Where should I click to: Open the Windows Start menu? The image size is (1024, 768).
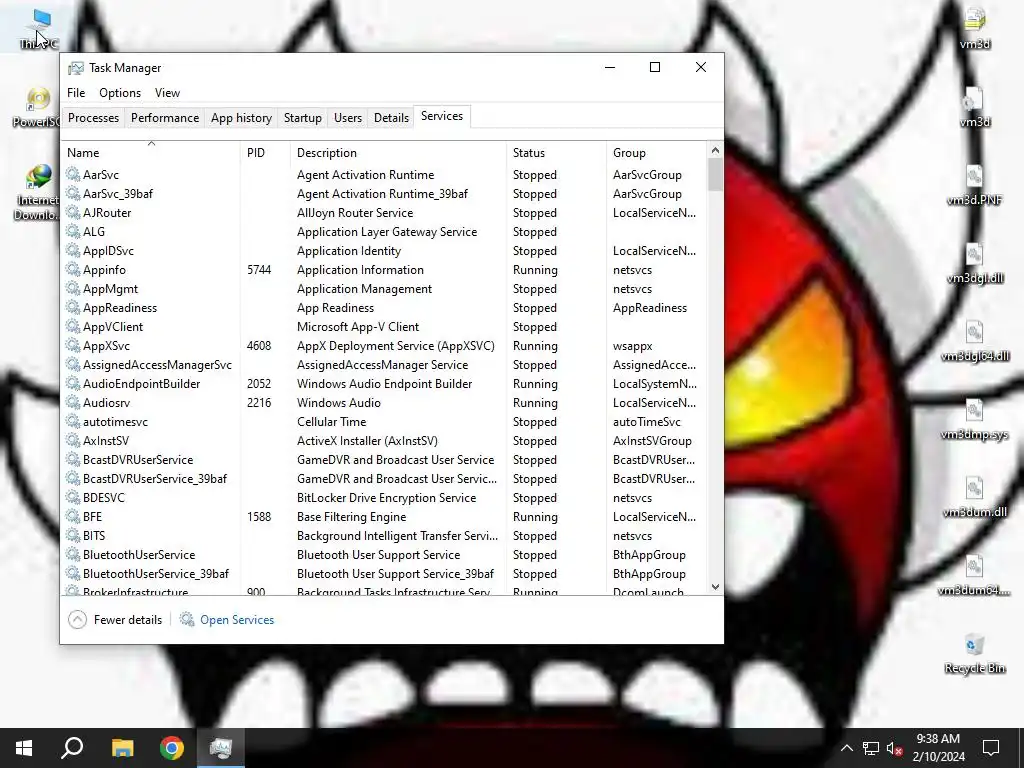point(24,748)
